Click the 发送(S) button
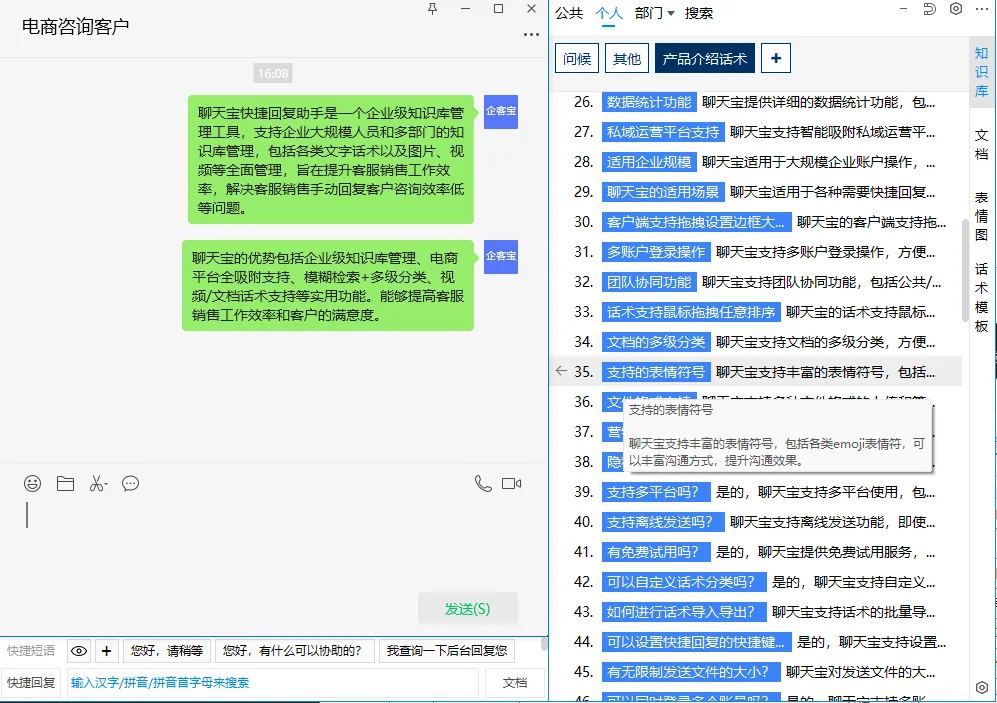This screenshot has height=703, width=997. pos(467,609)
